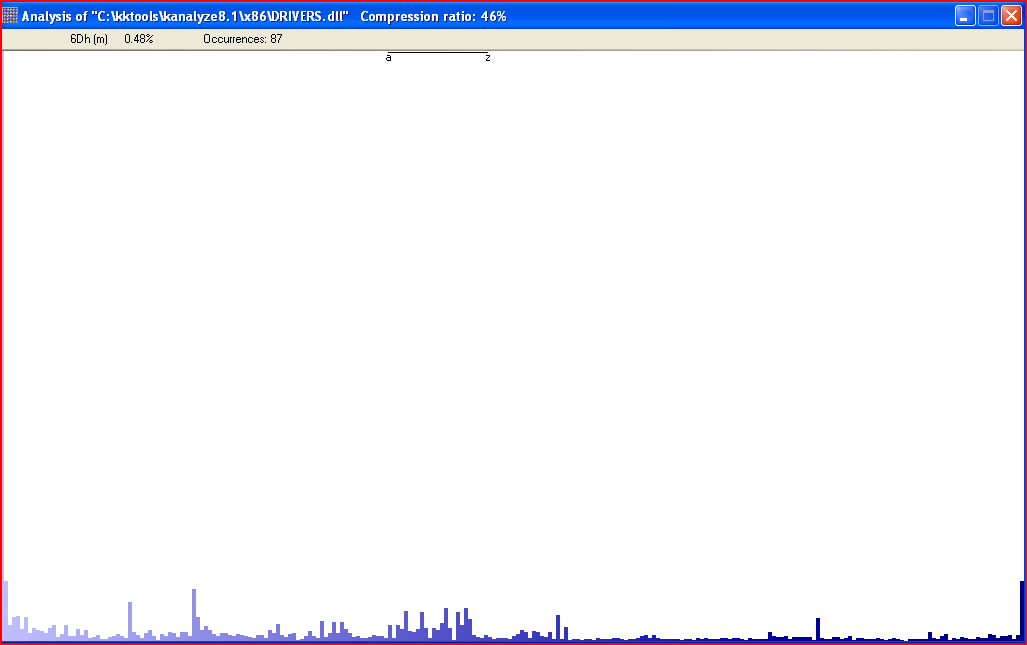This screenshot has width=1027, height=645.
Task: Click the 'a' range marker label
Action: (388, 58)
